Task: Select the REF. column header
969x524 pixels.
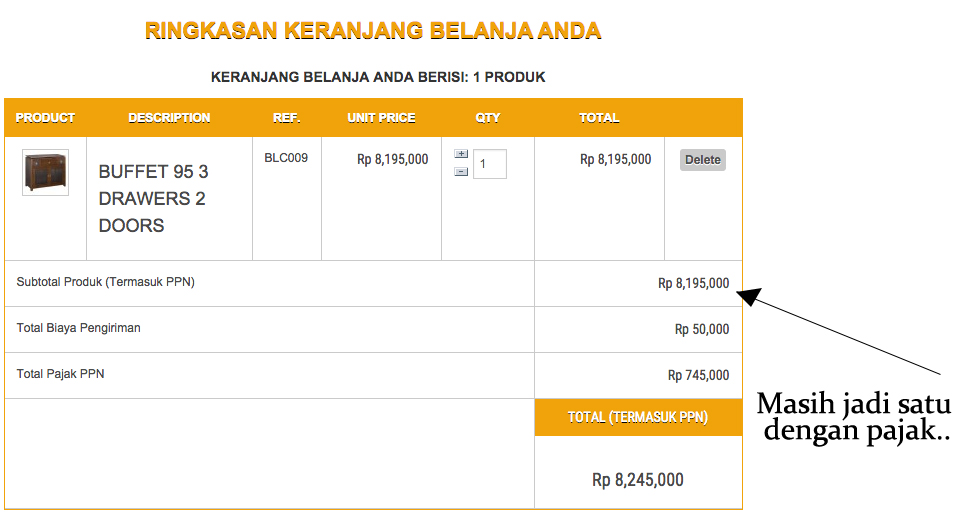Action: pyautogui.click(x=286, y=118)
